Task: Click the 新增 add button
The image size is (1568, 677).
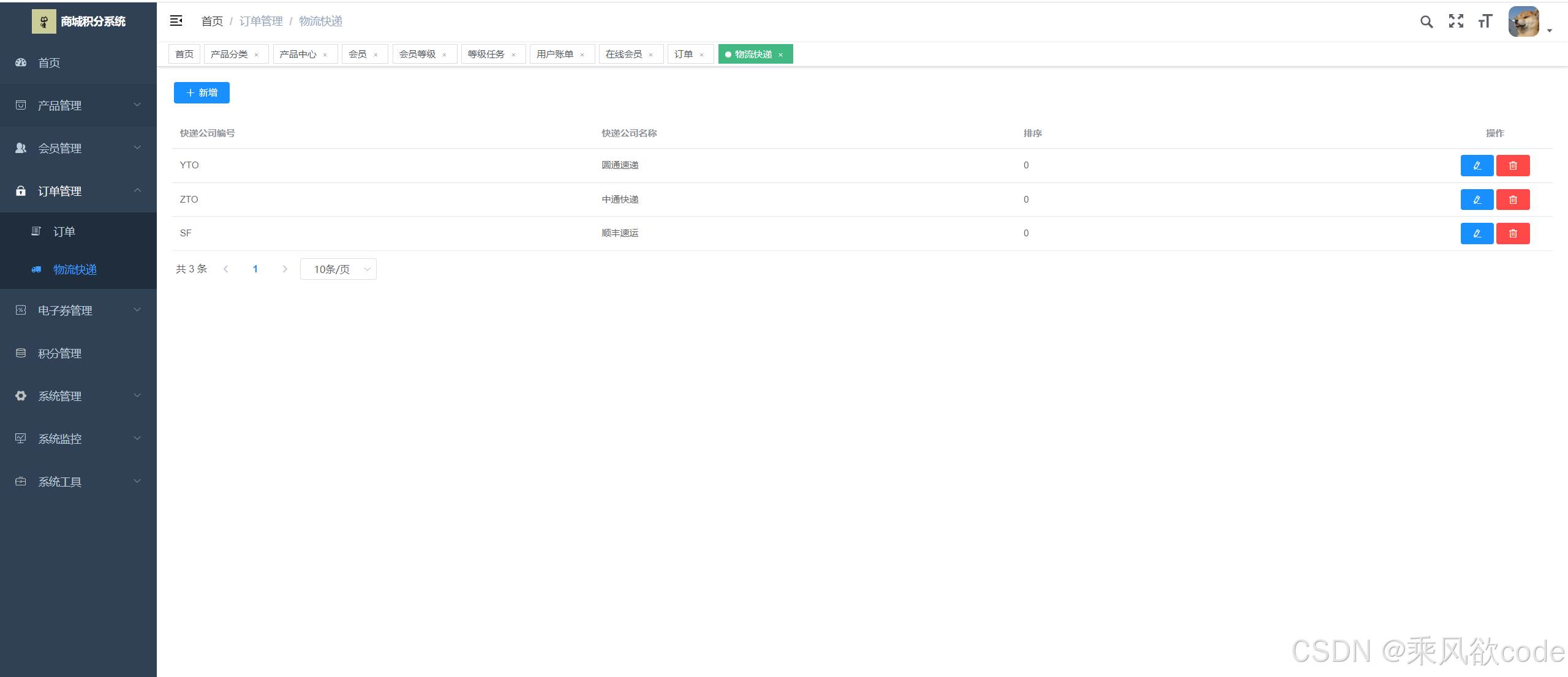Action: (x=202, y=92)
